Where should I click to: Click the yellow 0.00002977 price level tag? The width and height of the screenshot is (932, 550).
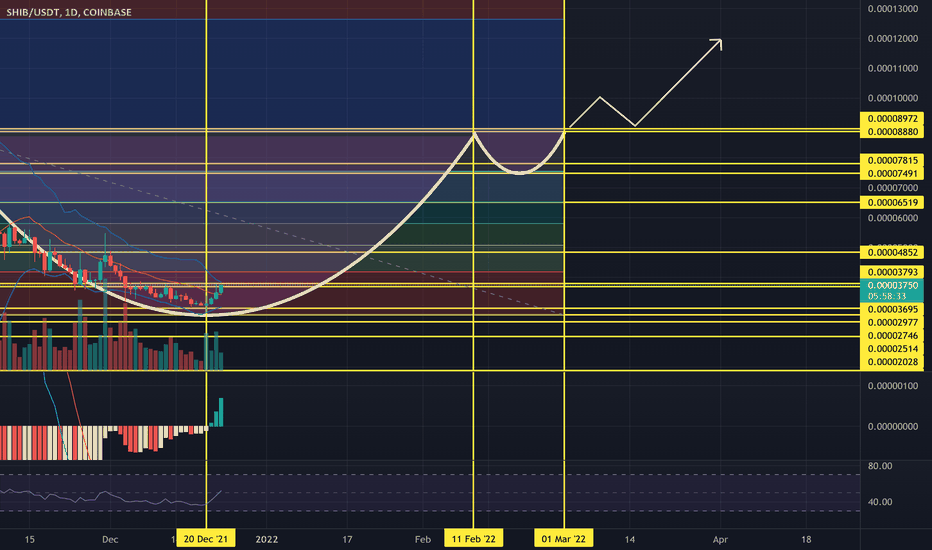click(892, 322)
